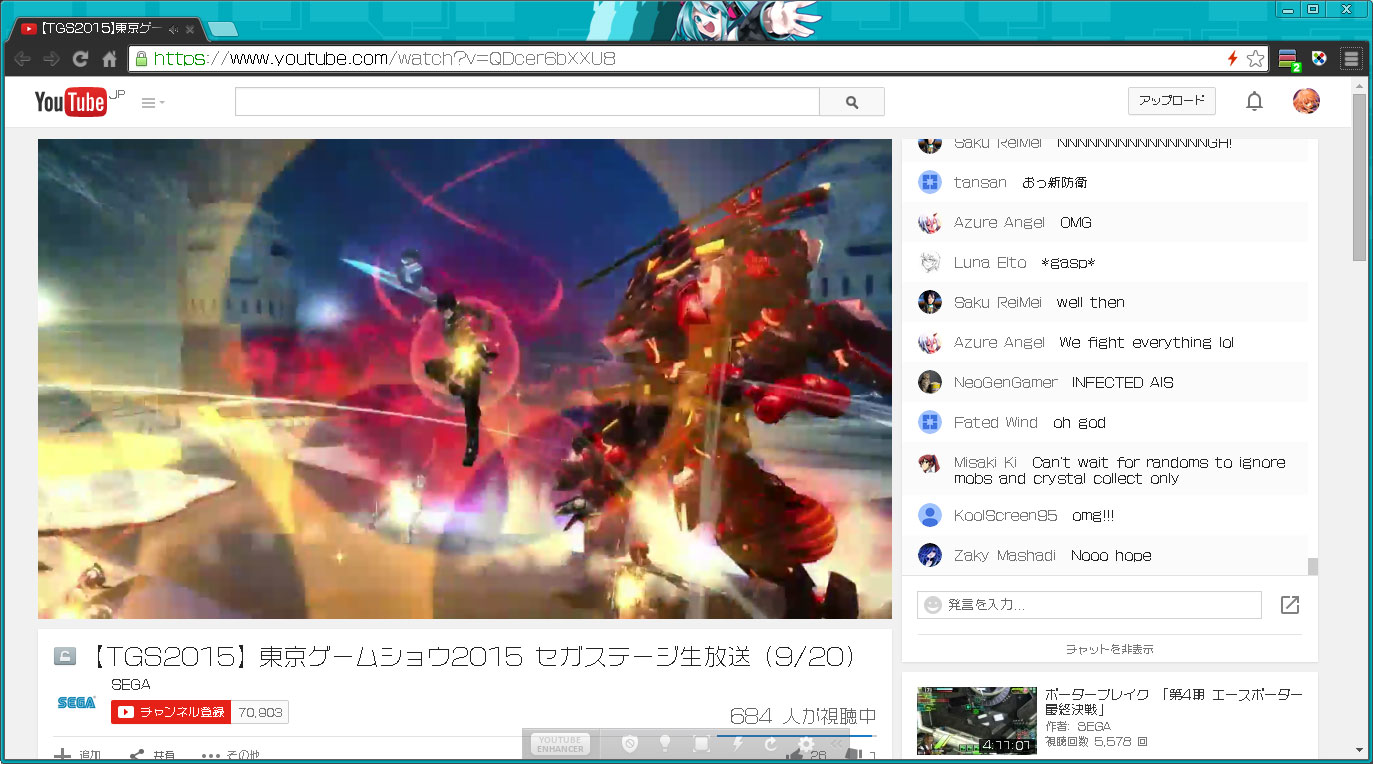The image size is (1373, 764).
Task: Open Luna Elto's chat avatar
Action: (930, 262)
